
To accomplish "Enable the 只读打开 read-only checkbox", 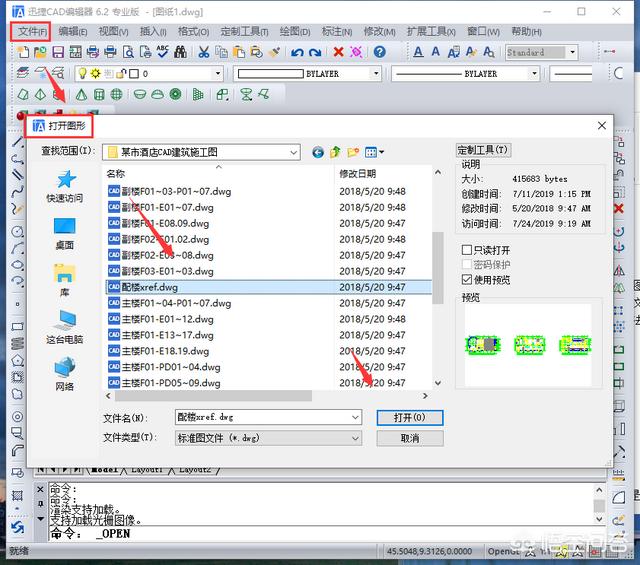I will pyautogui.click(x=467, y=249).
